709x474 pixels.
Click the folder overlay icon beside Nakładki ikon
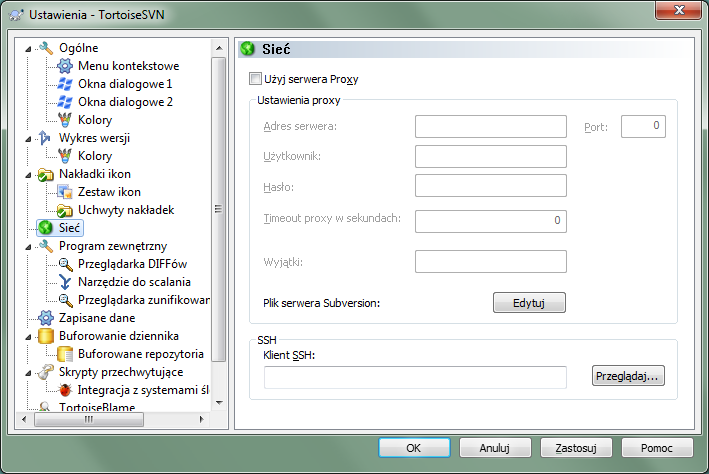point(45,174)
